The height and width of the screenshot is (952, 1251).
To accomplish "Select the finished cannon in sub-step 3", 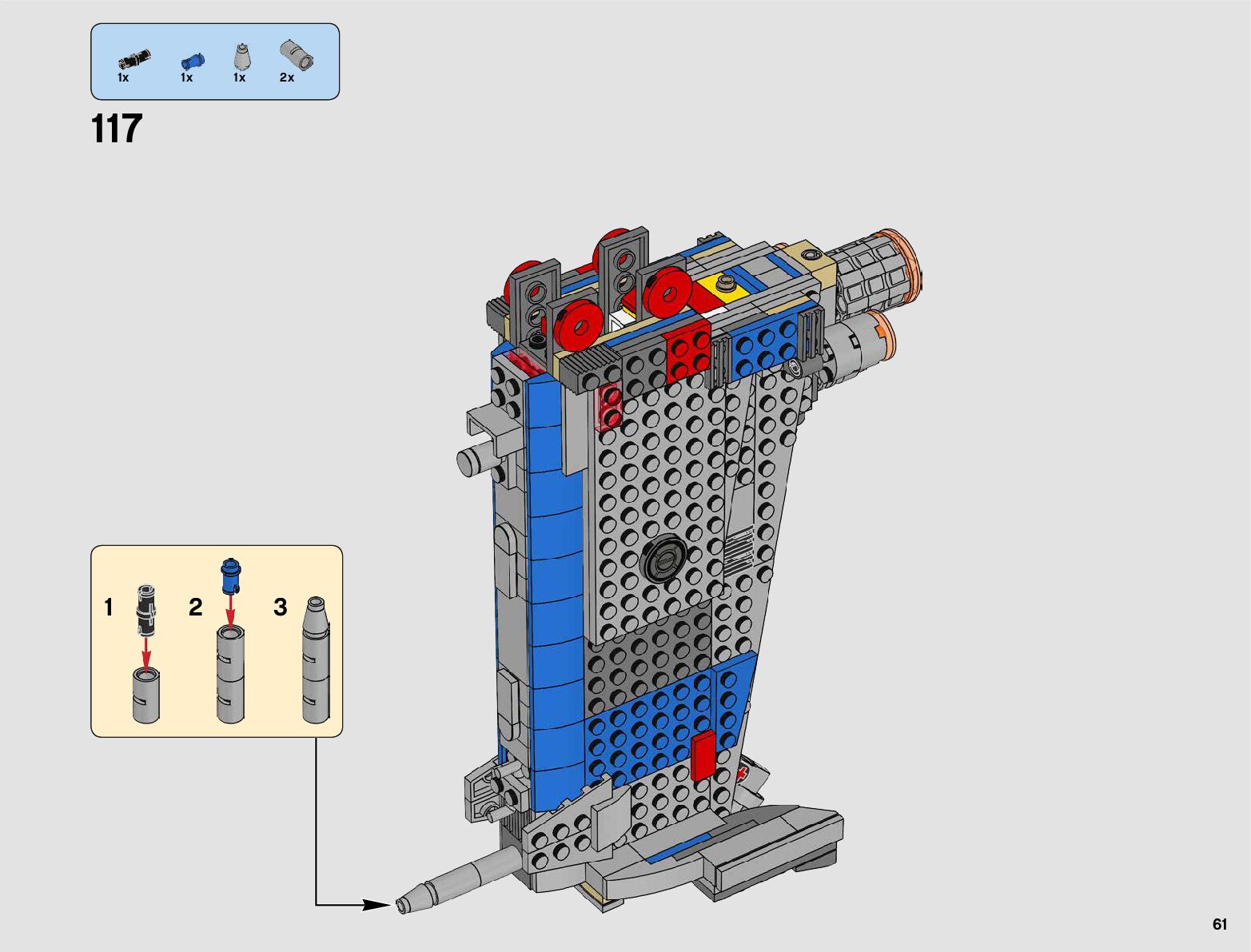I will pos(316,659).
